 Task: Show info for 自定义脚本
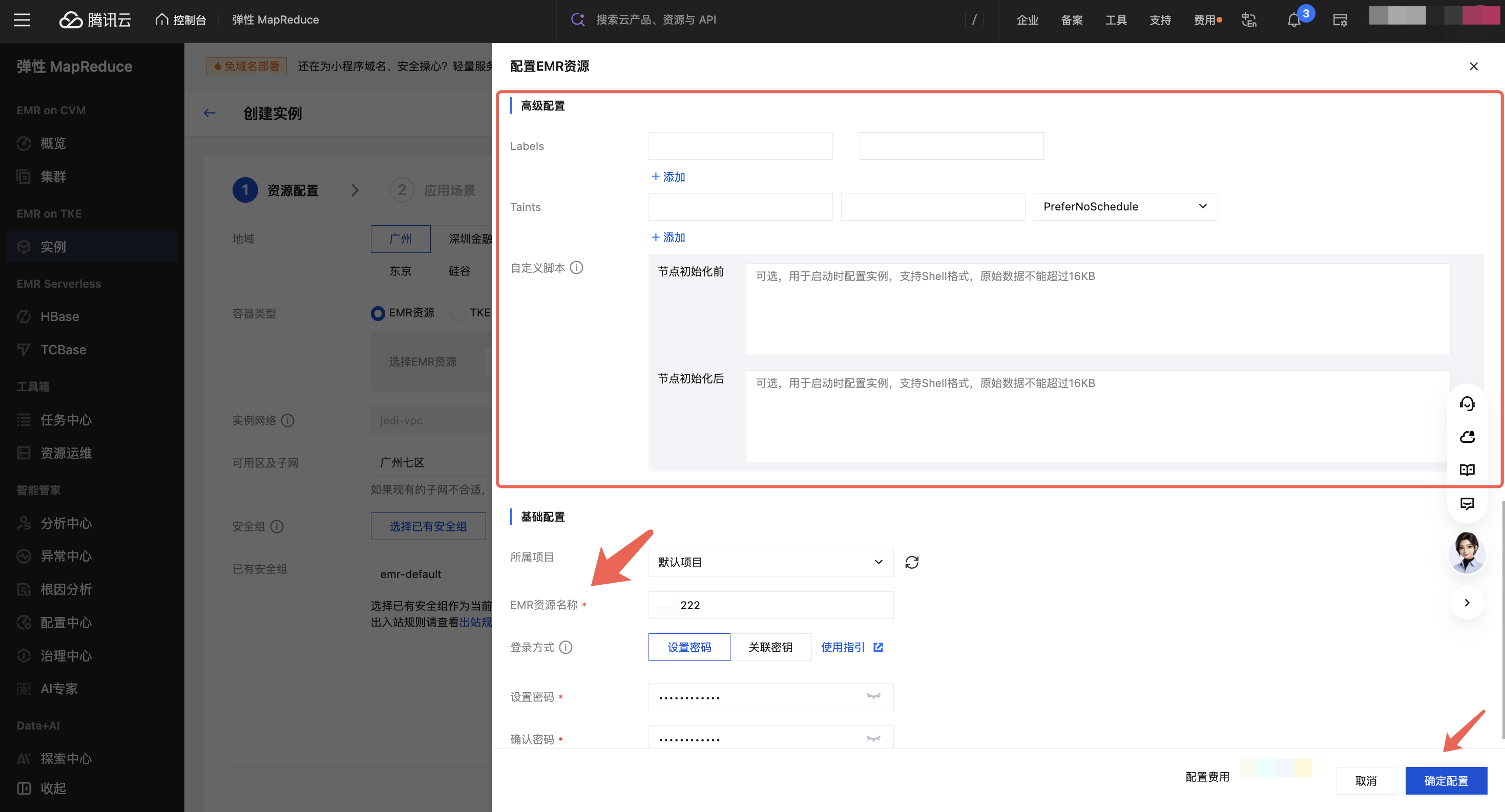(x=576, y=267)
